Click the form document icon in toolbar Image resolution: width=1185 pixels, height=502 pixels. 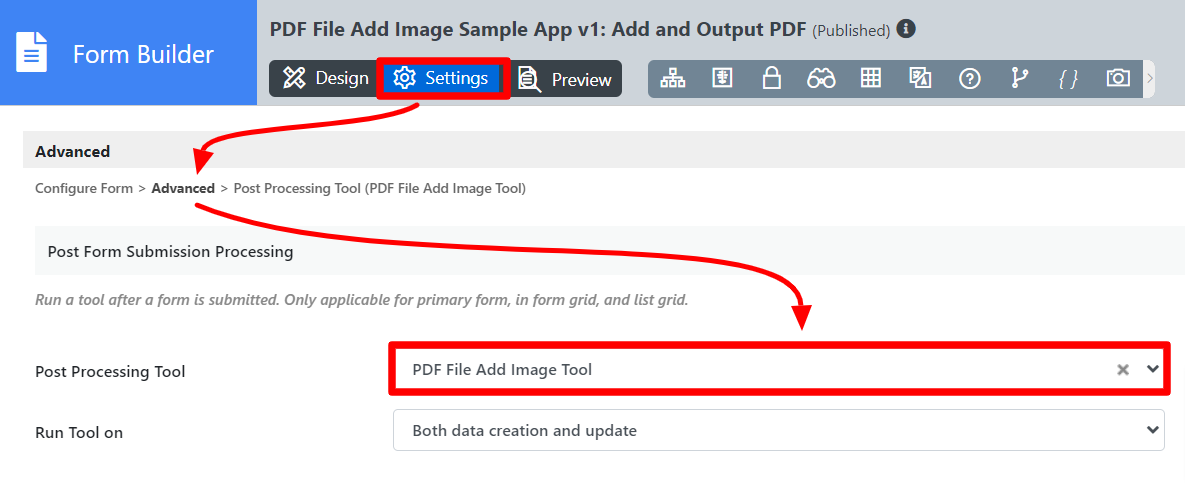pyautogui.click(x=722, y=79)
